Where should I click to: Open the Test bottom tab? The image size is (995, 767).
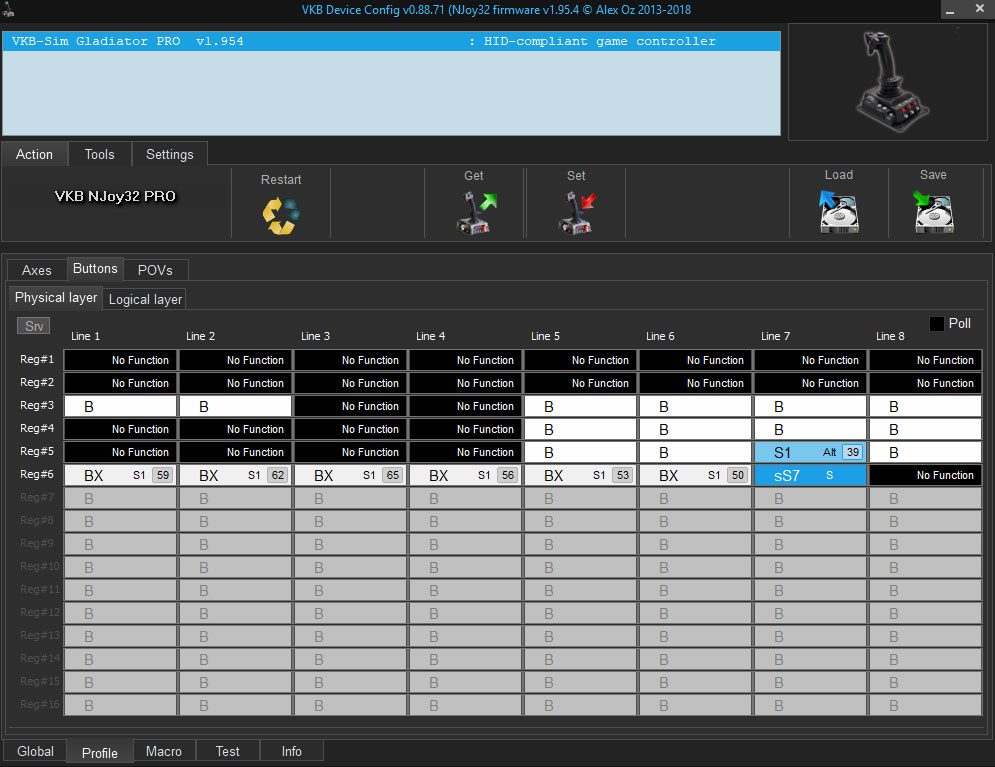point(228,751)
